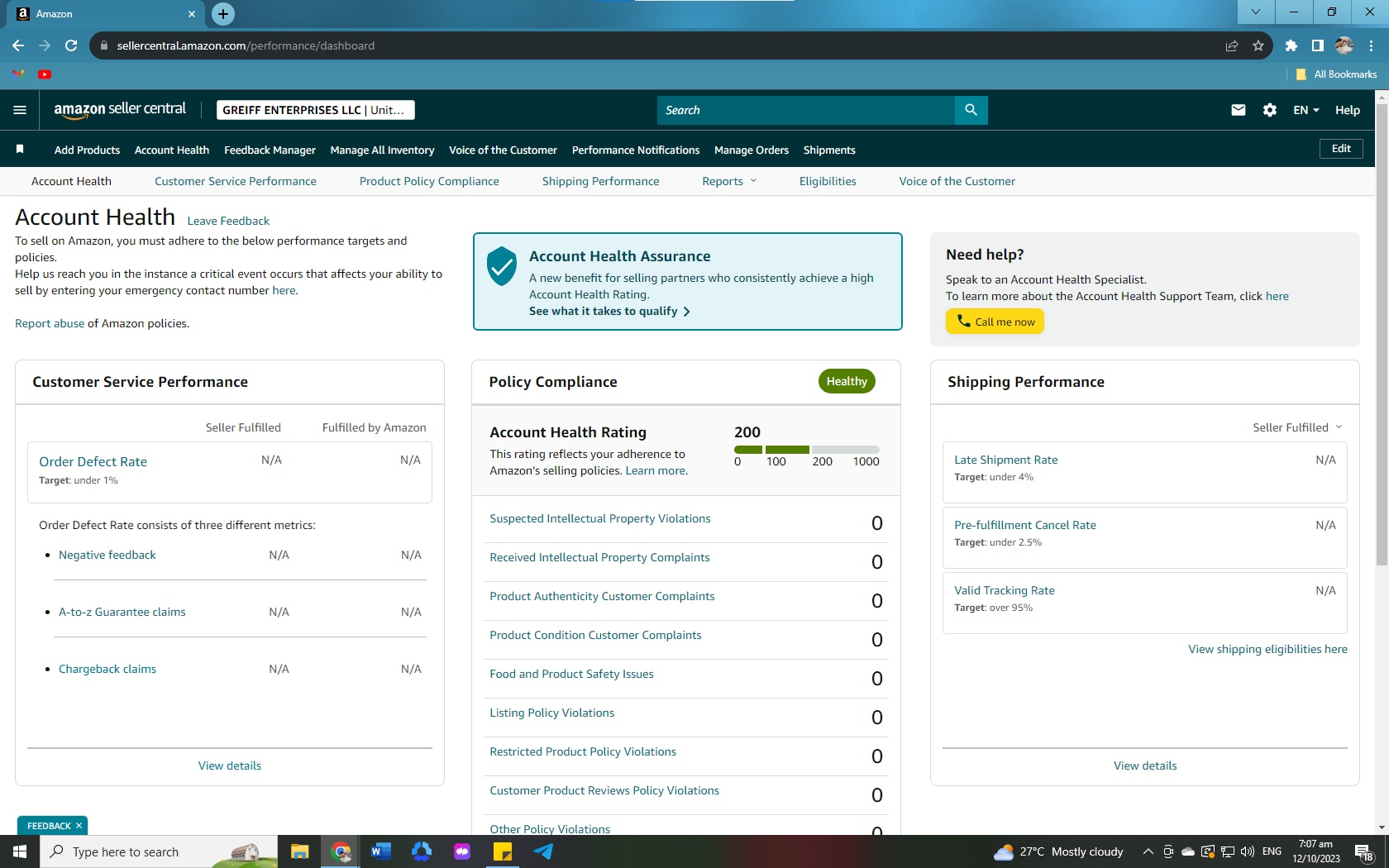Open the Late Shipment Rate link
Image resolution: width=1389 pixels, height=868 pixels.
click(x=1005, y=460)
